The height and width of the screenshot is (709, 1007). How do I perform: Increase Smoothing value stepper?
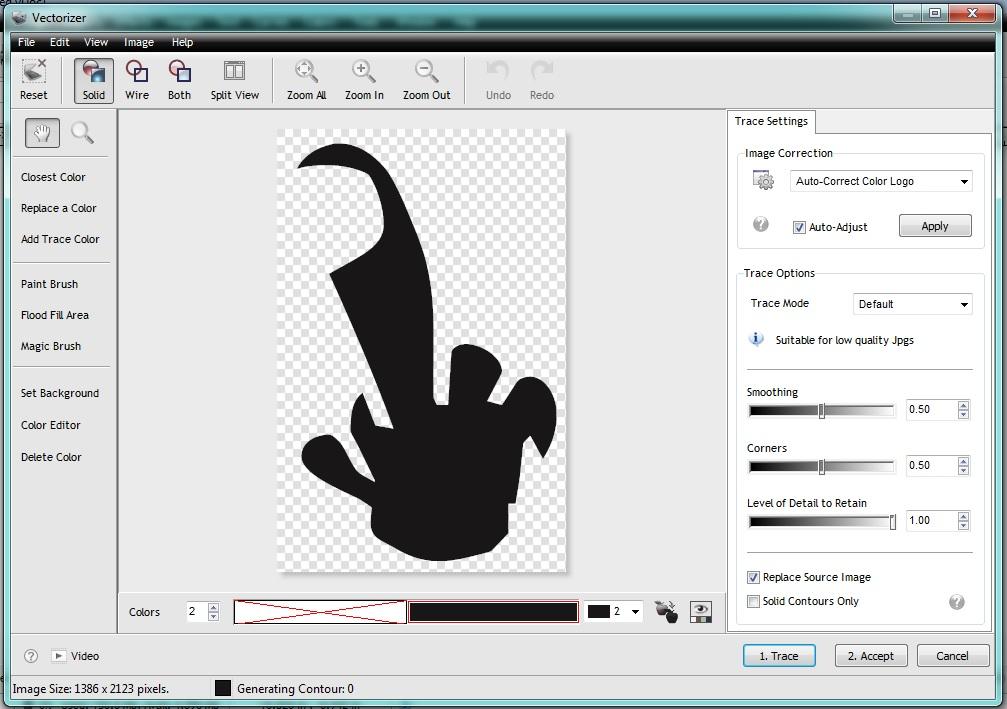[x=963, y=405]
